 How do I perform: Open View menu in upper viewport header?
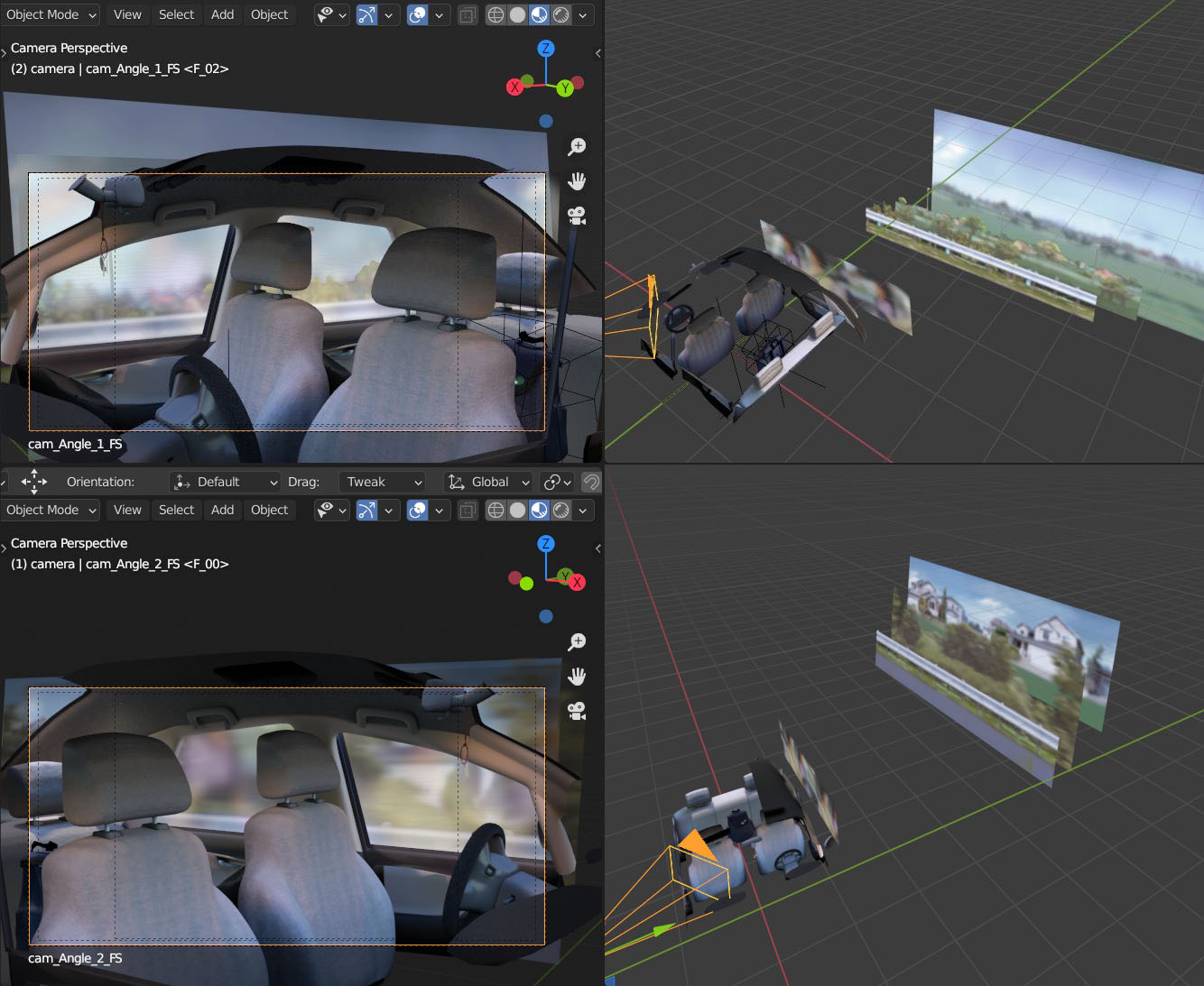[x=127, y=14]
